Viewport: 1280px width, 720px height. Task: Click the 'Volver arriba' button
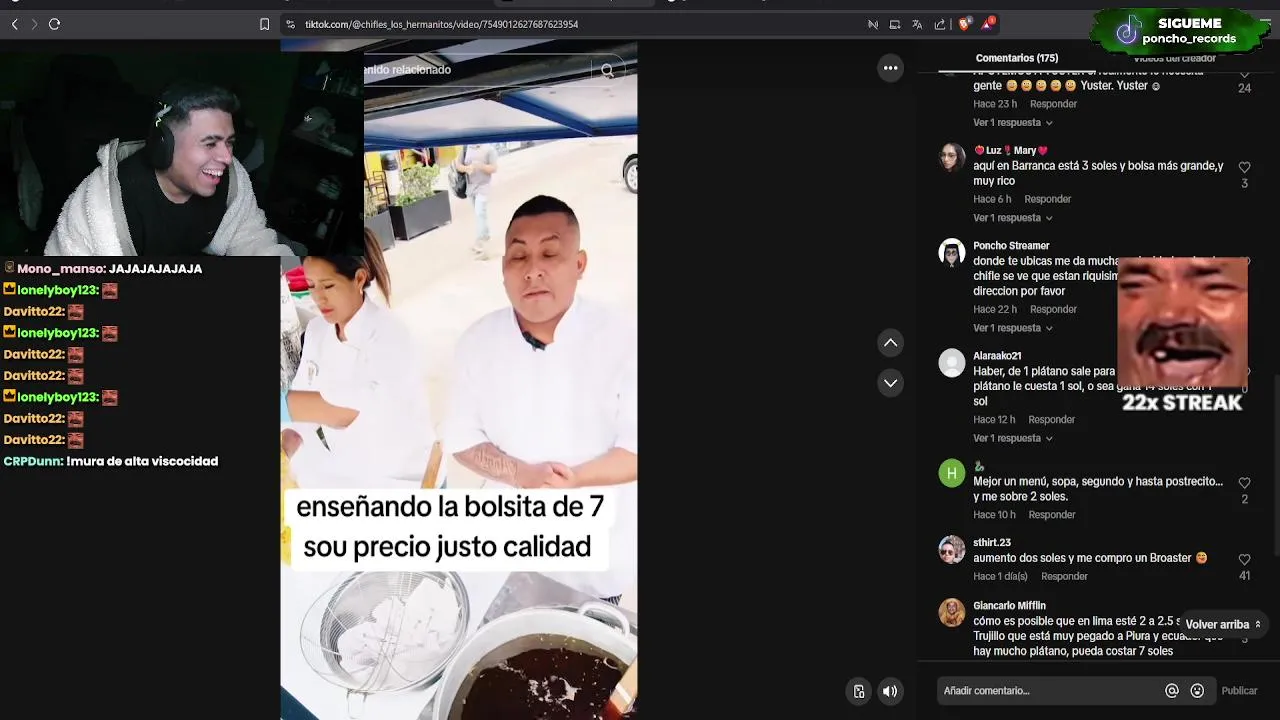pos(1222,624)
